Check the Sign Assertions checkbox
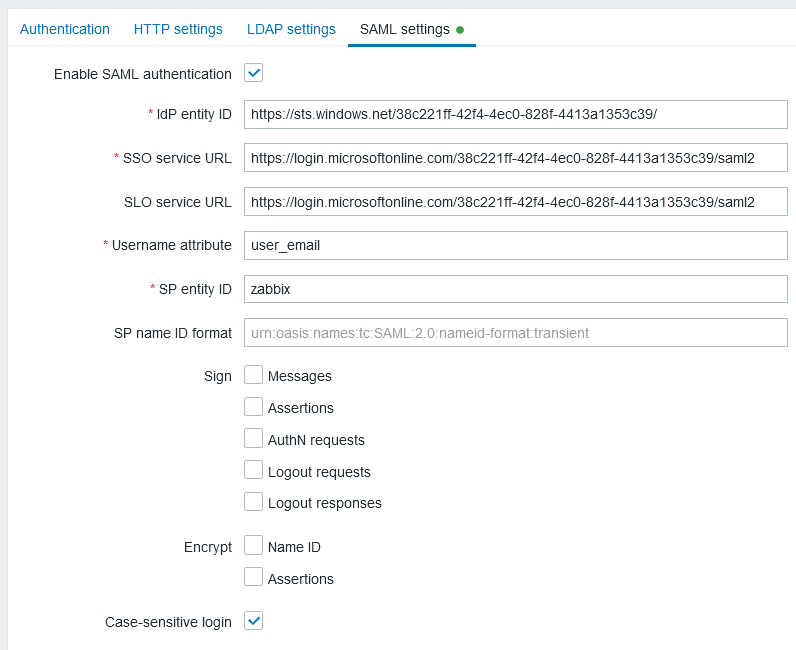The width and height of the screenshot is (796, 650). coord(254,407)
